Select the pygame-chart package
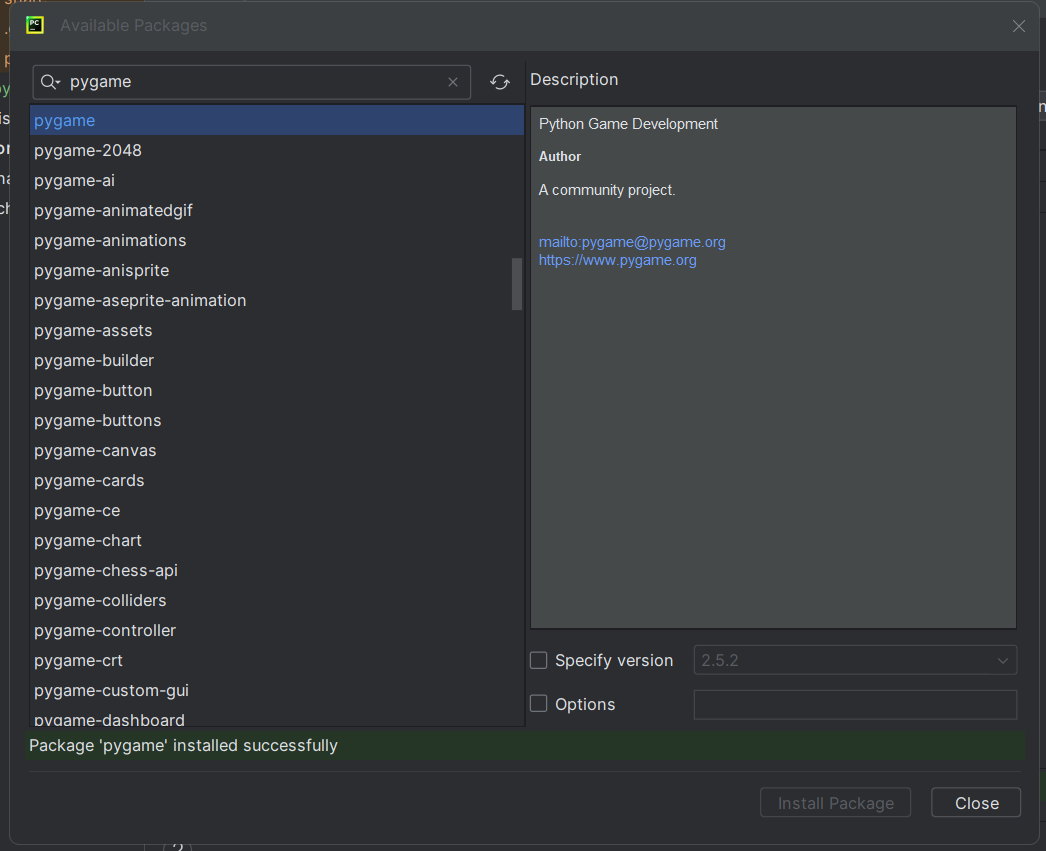1046x851 pixels. click(x=277, y=541)
